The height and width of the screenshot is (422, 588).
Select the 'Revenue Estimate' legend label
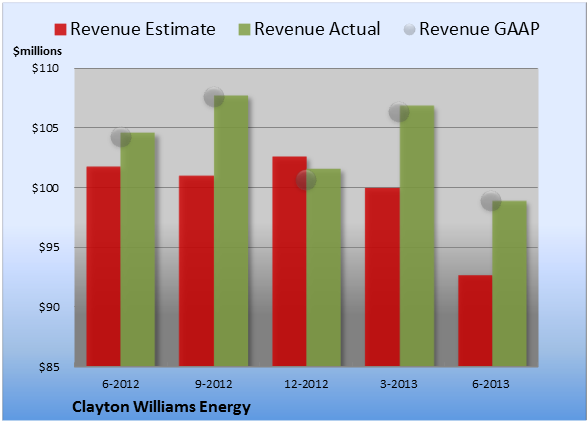click(143, 29)
